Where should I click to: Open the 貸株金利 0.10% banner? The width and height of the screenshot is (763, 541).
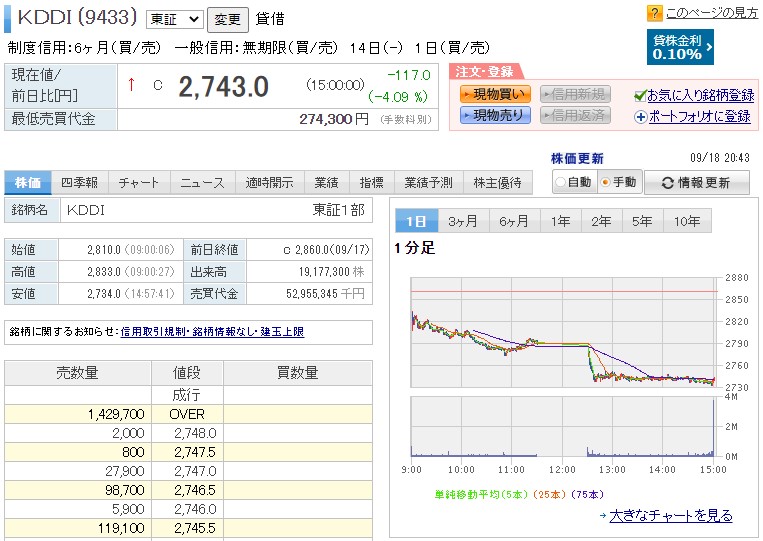(680, 47)
